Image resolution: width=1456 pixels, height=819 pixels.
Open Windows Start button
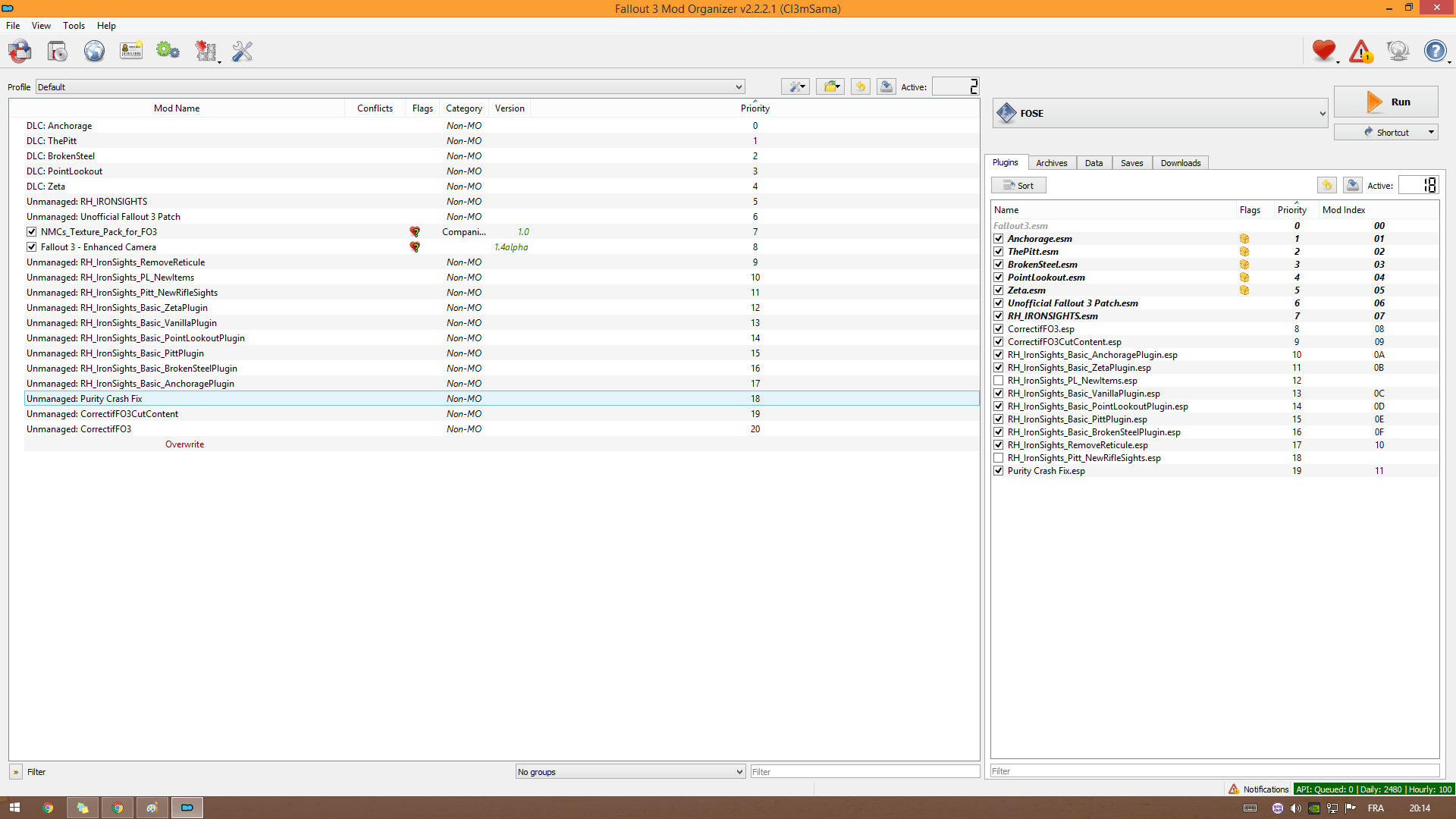14,808
